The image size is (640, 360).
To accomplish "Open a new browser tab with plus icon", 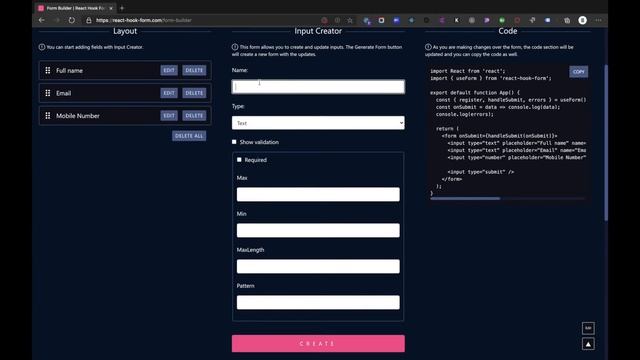I will (122, 8).
